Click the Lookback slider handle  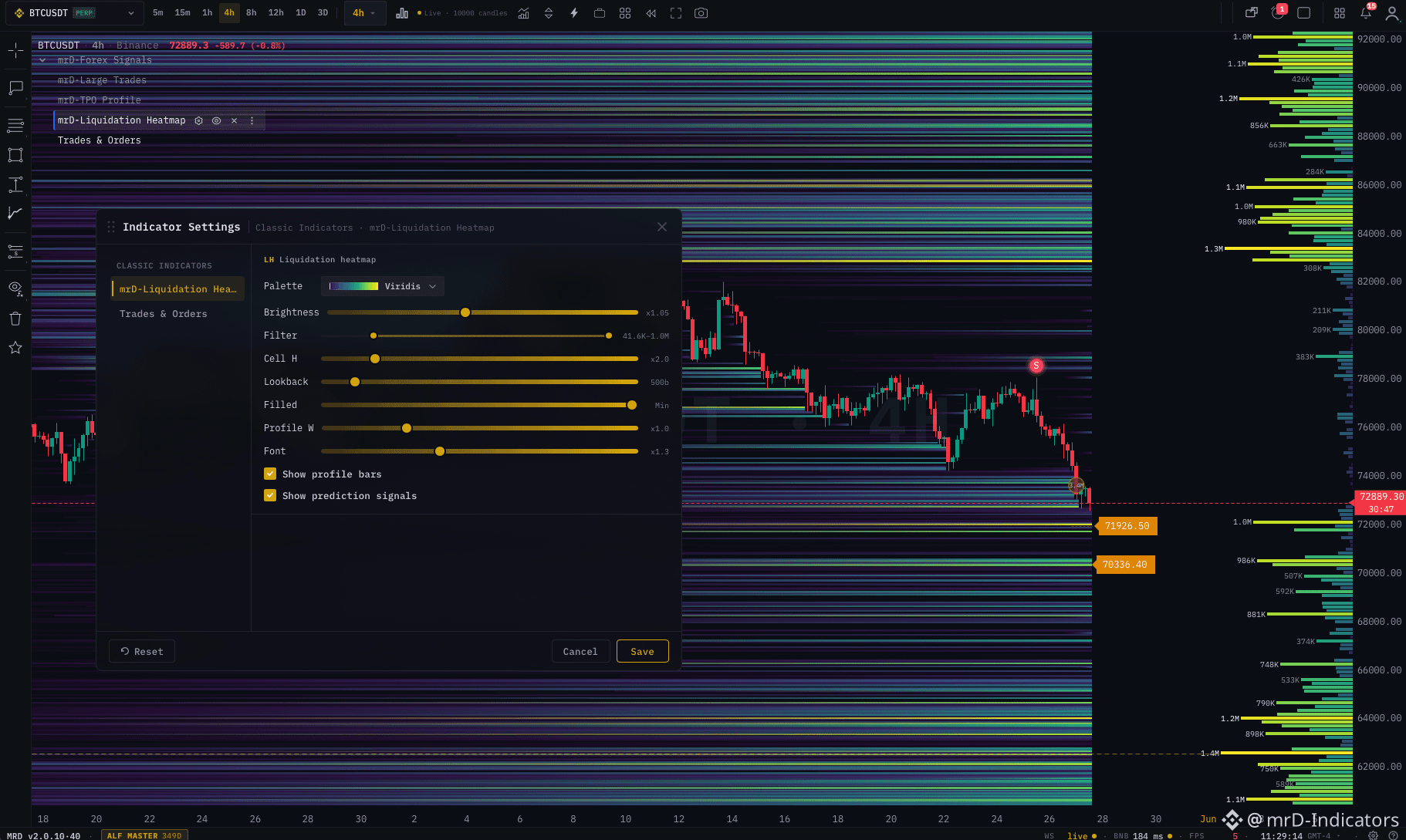pos(355,382)
